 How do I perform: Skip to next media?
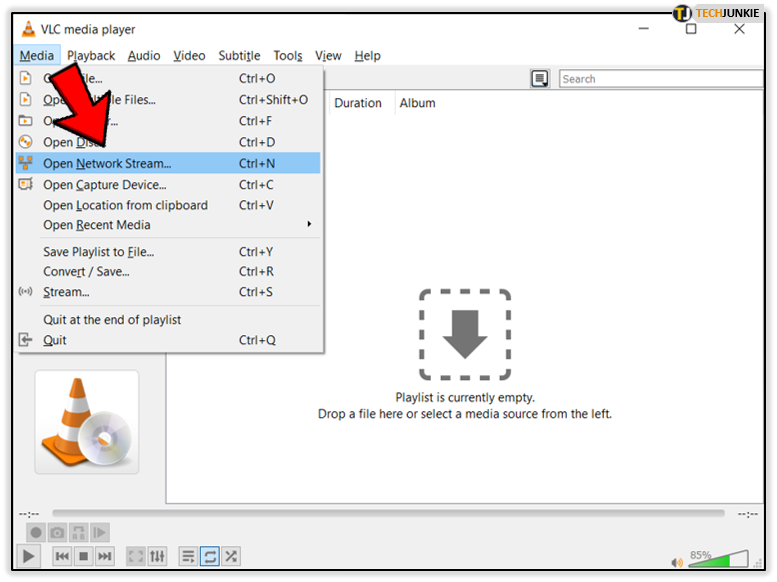pyautogui.click(x=105, y=556)
